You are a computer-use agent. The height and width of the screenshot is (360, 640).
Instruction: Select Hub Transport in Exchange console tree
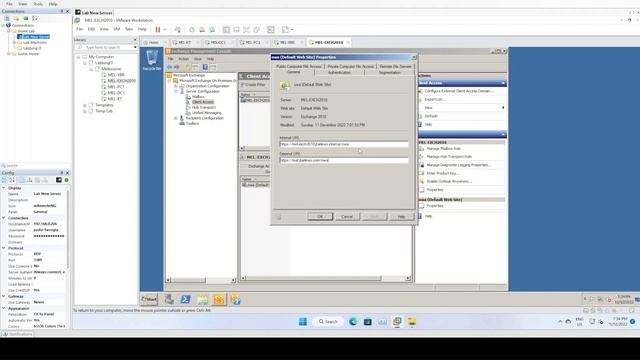coord(204,107)
